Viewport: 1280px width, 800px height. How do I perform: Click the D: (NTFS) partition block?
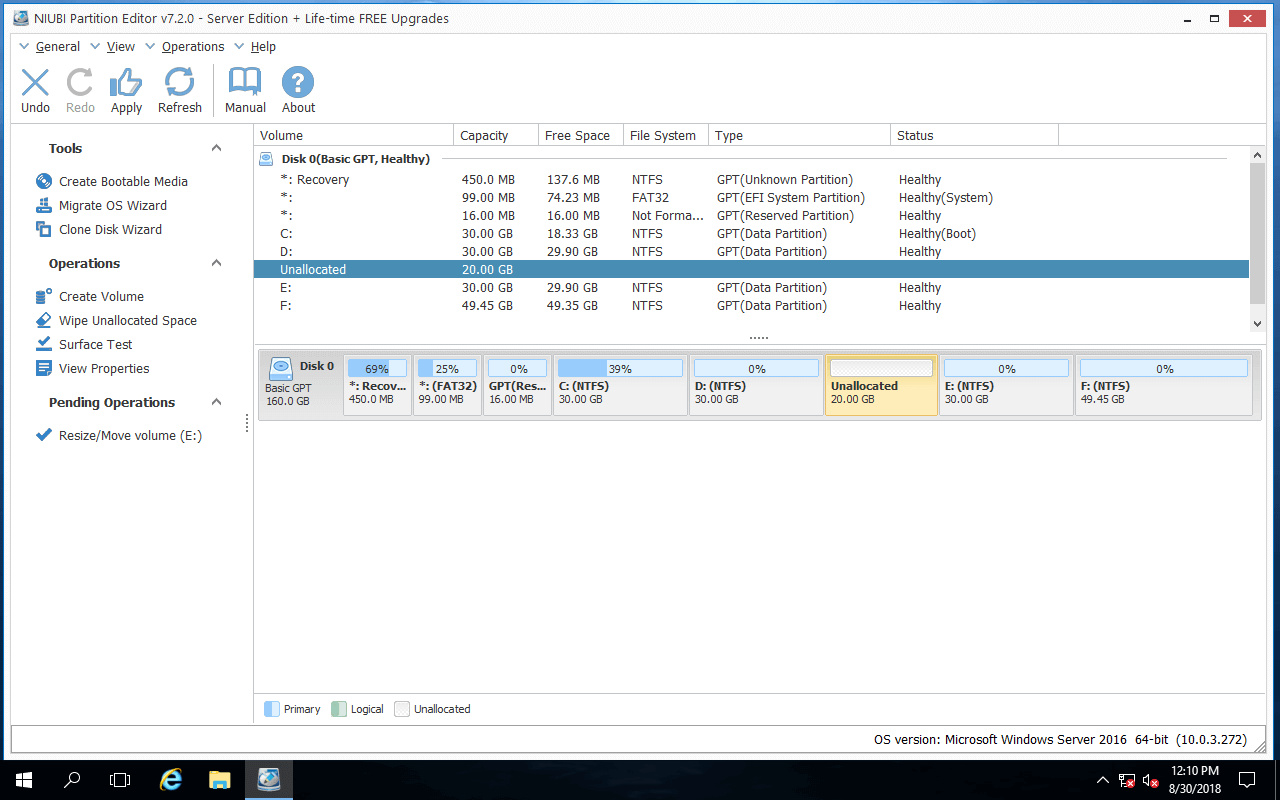(x=756, y=384)
